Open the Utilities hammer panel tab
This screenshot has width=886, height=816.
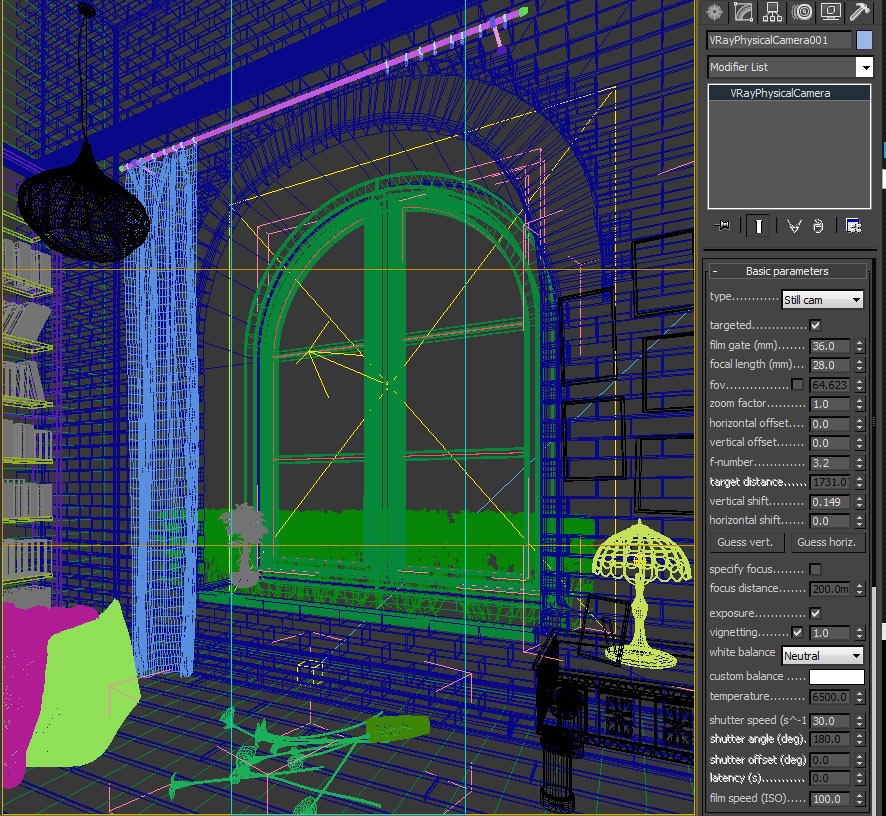click(859, 12)
